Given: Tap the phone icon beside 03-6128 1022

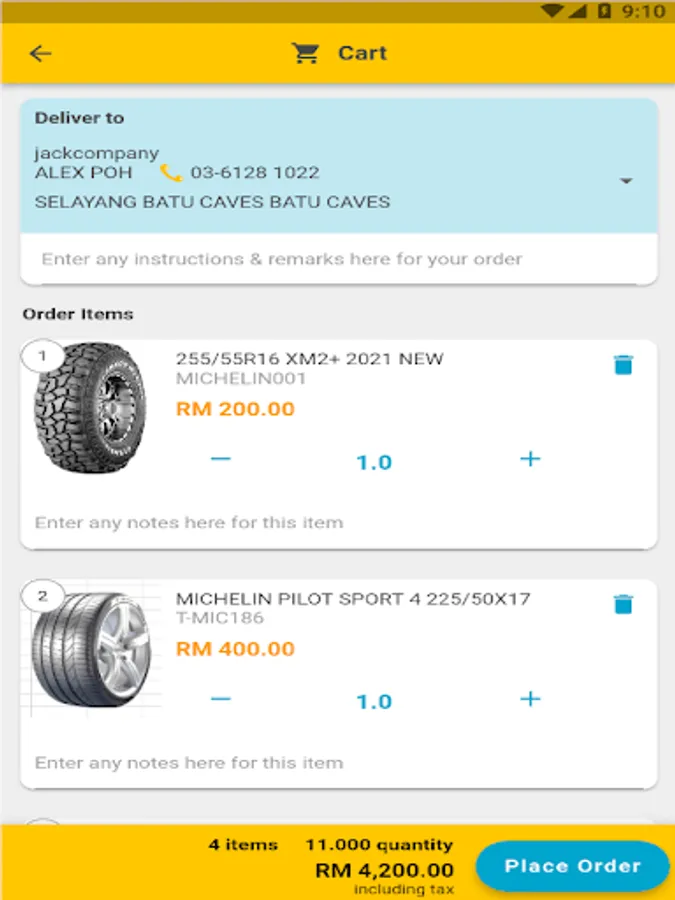Looking at the screenshot, I should point(171,173).
